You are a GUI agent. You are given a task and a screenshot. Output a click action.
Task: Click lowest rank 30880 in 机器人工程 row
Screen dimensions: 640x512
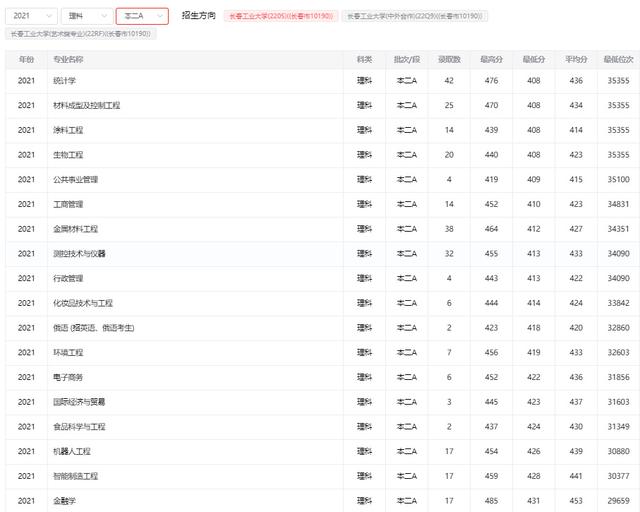(618, 451)
